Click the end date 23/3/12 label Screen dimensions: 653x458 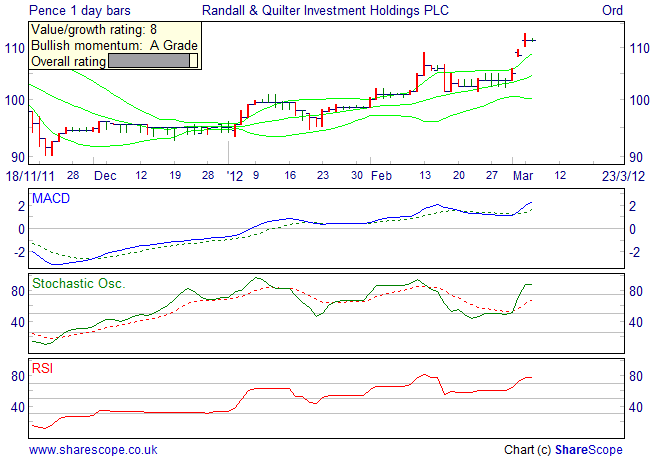coord(623,176)
